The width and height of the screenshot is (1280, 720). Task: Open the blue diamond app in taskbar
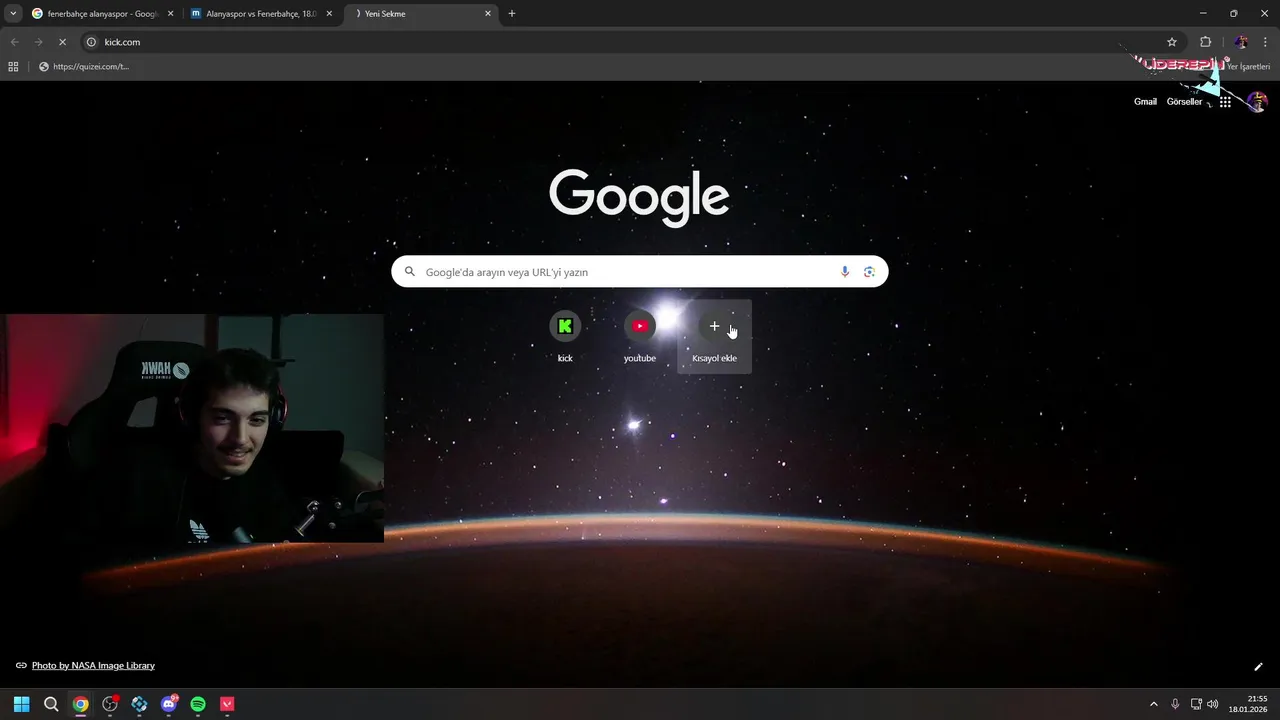(x=139, y=704)
